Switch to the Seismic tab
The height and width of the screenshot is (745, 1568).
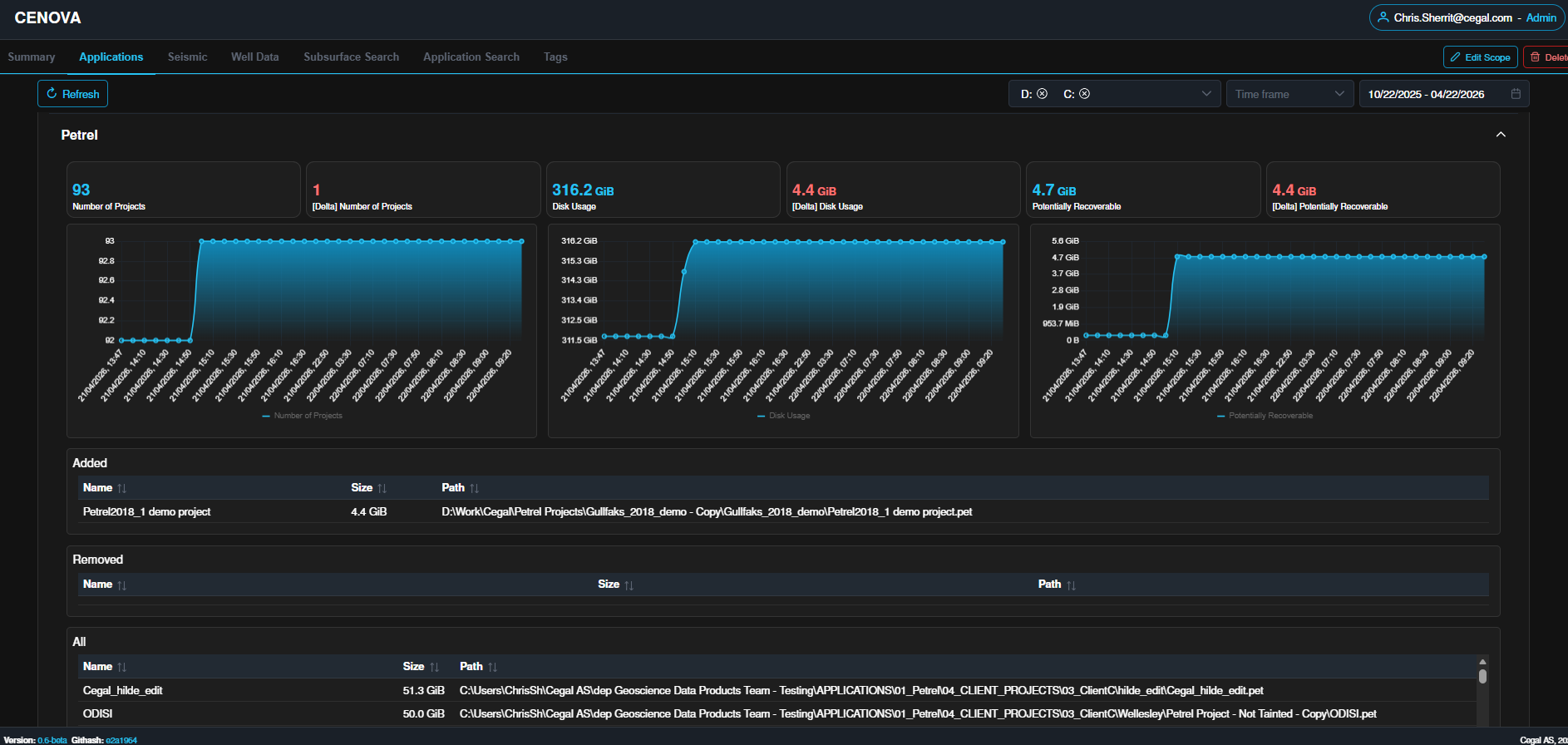(187, 57)
